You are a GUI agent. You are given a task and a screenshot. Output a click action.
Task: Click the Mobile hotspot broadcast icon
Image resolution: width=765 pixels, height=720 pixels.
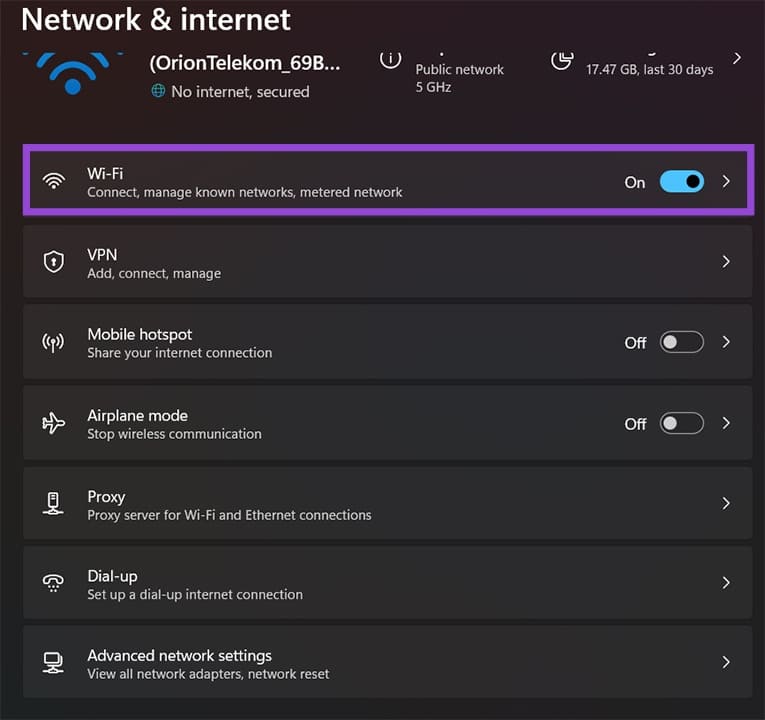click(x=53, y=342)
